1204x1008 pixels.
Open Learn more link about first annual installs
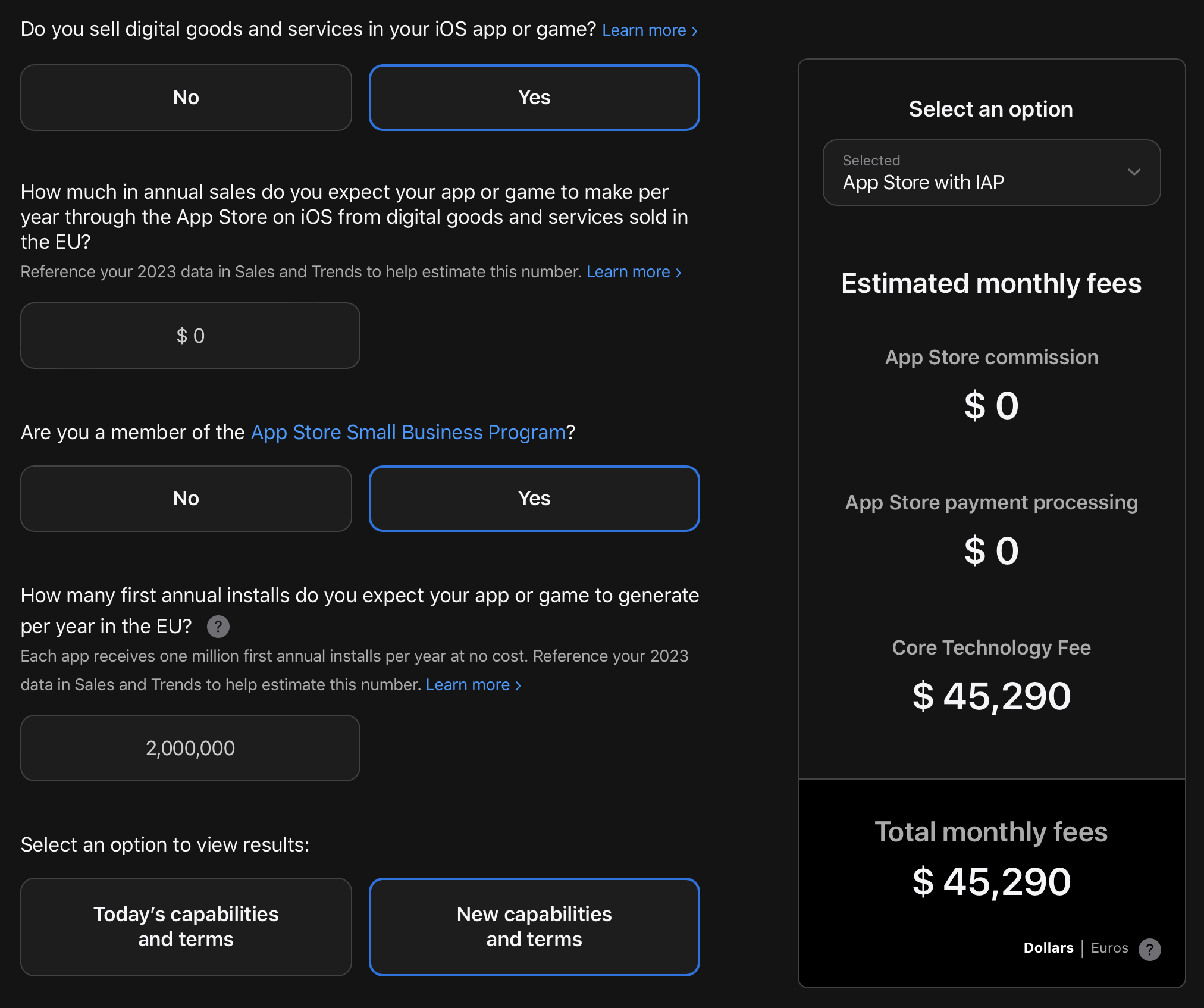coord(473,685)
